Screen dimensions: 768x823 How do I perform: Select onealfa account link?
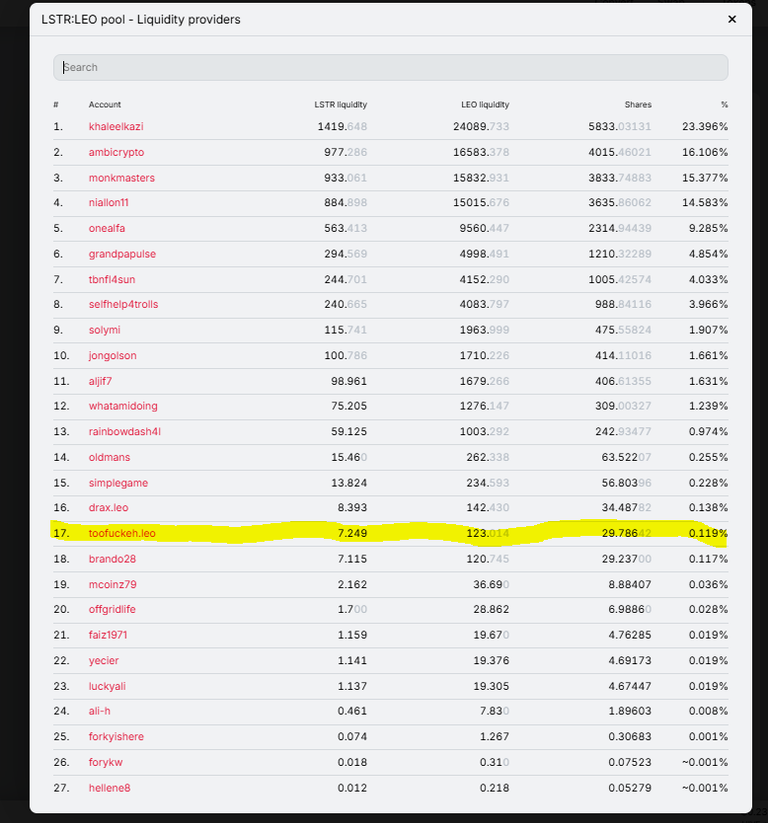tap(107, 228)
